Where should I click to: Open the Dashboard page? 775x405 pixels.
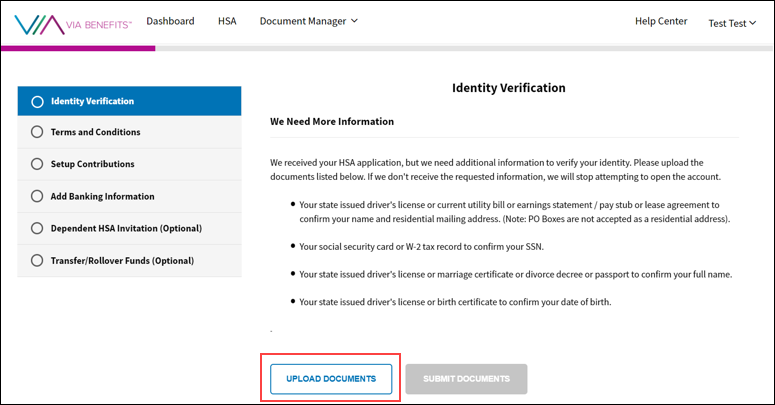click(x=171, y=21)
